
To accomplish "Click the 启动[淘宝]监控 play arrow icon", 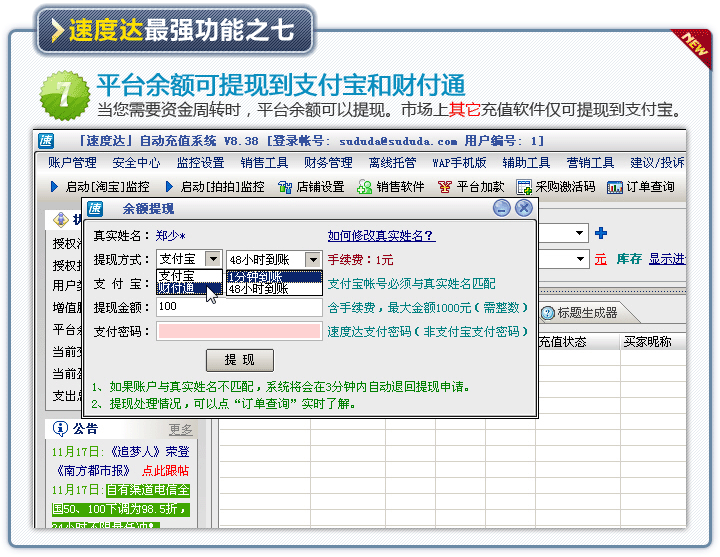I will click(55, 186).
